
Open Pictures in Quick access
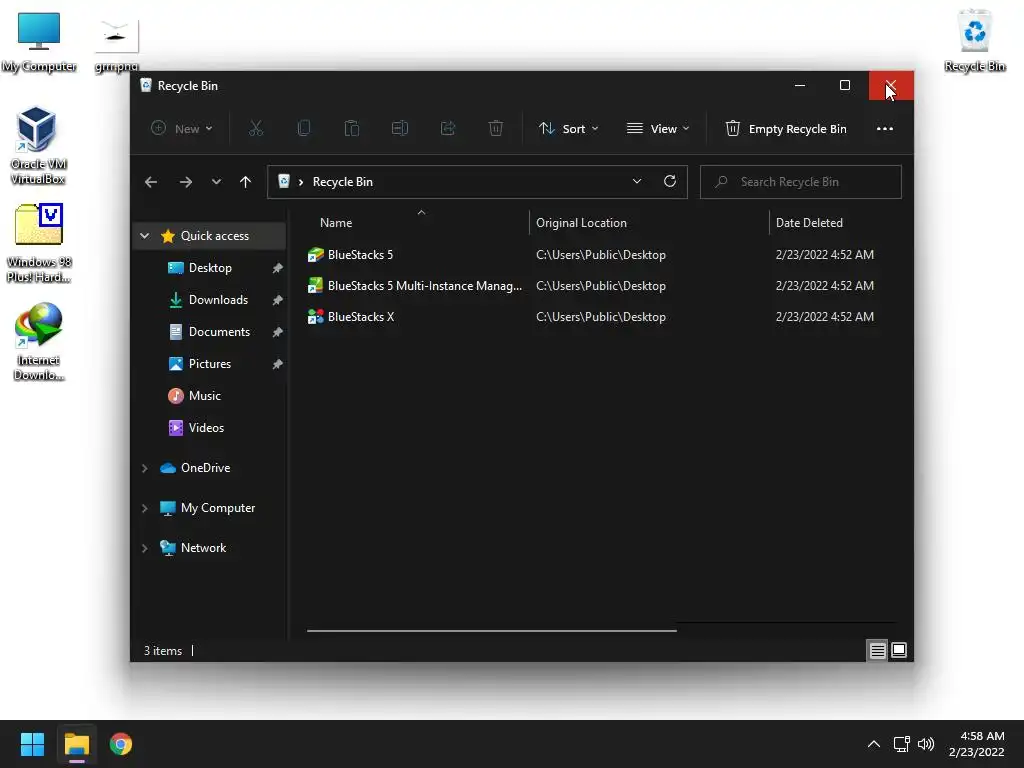pyautogui.click(x=210, y=364)
